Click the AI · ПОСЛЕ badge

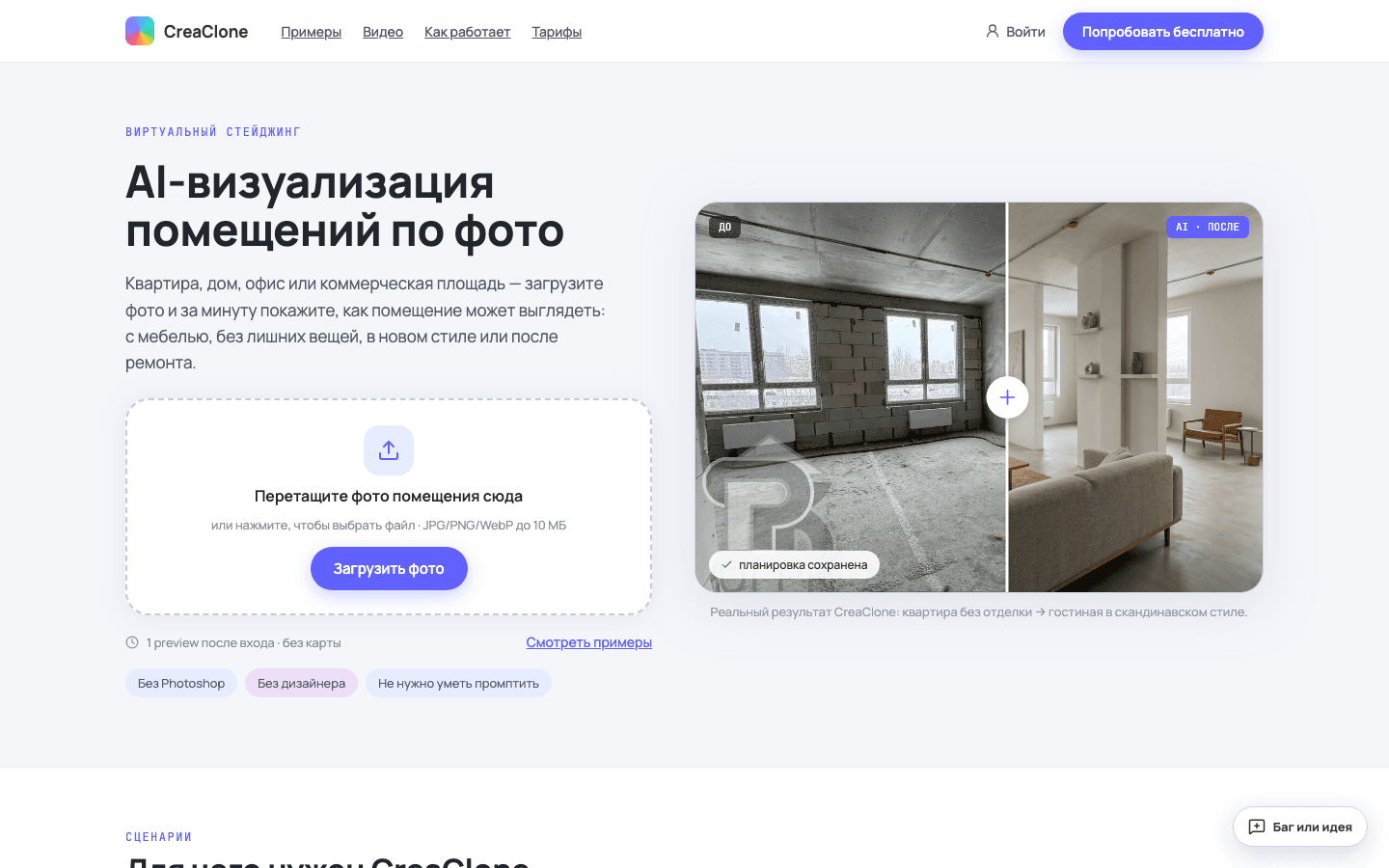[1207, 228]
